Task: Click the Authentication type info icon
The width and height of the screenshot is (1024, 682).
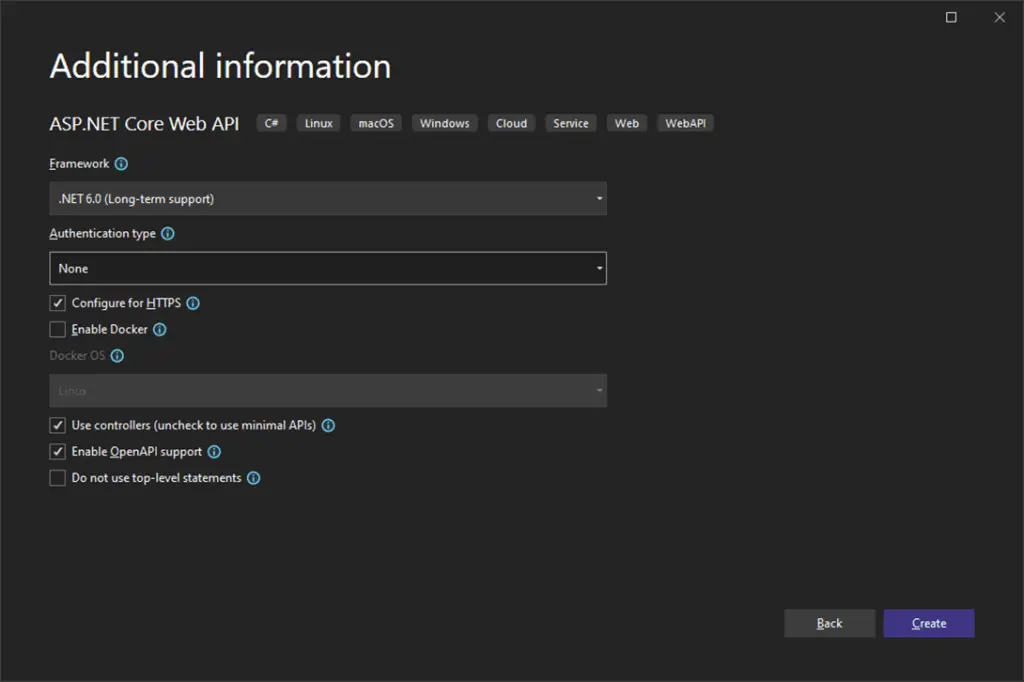Action: point(168,234)
